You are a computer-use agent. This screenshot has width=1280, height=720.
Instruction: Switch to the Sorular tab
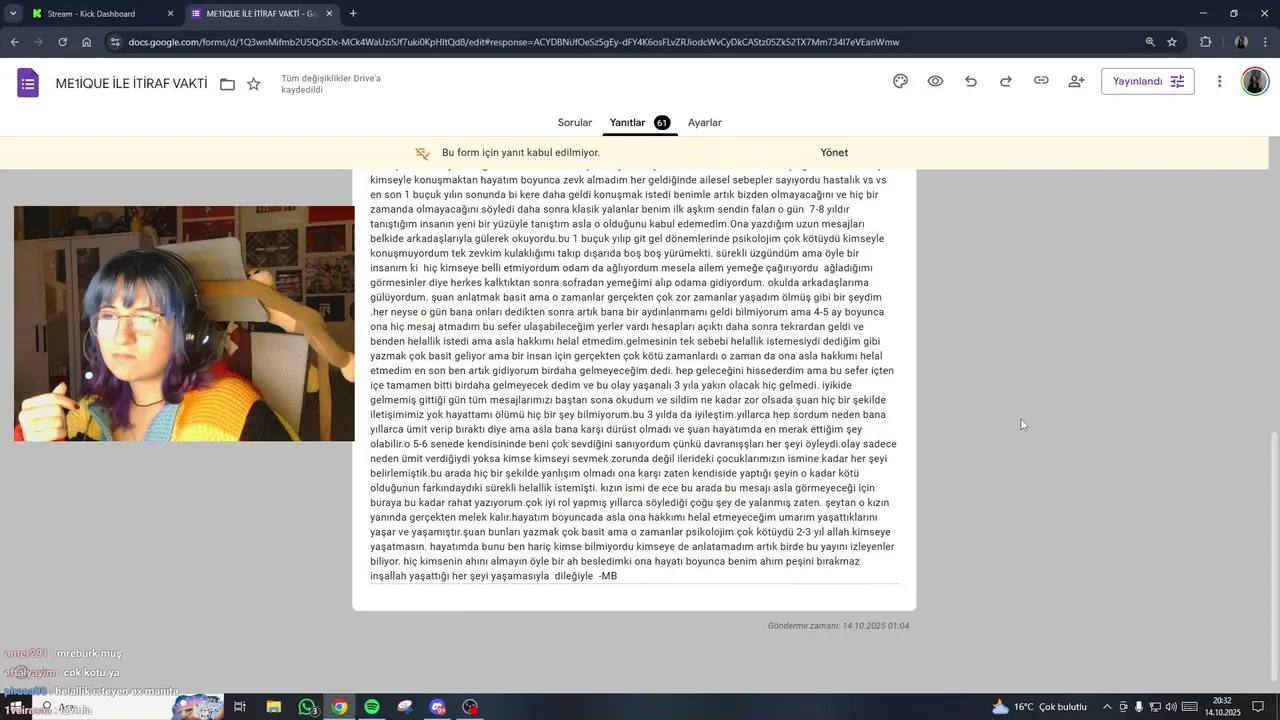(x=575, y=122)
